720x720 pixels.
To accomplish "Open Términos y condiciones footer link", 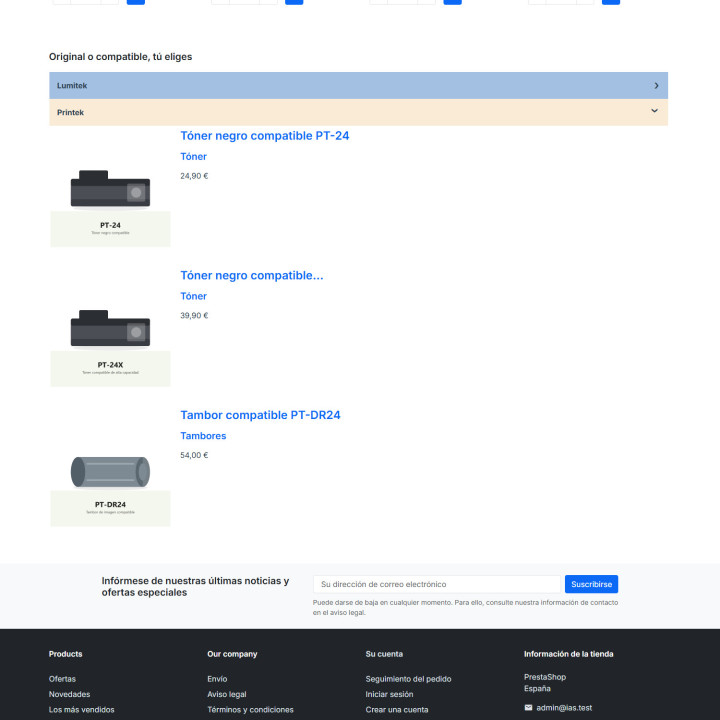I will 250,709.
